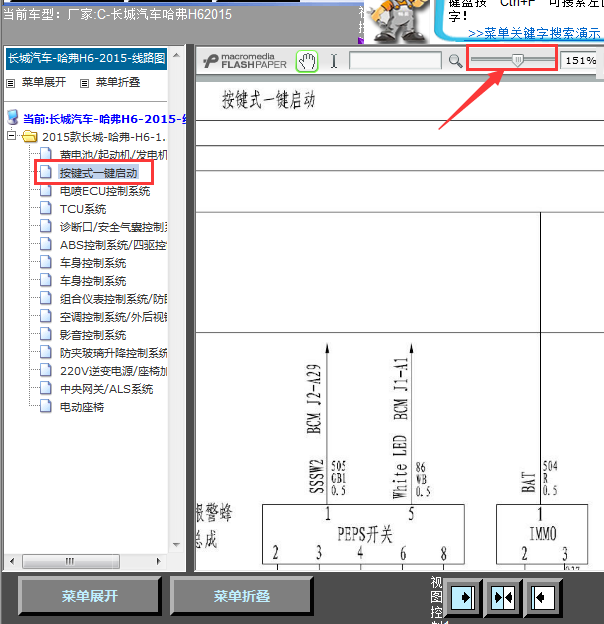Screen dimensions: 604x624
Task: Open 当前:长城汽车-哈弗H6-2015 root link
Action: (x=104, y=119)
